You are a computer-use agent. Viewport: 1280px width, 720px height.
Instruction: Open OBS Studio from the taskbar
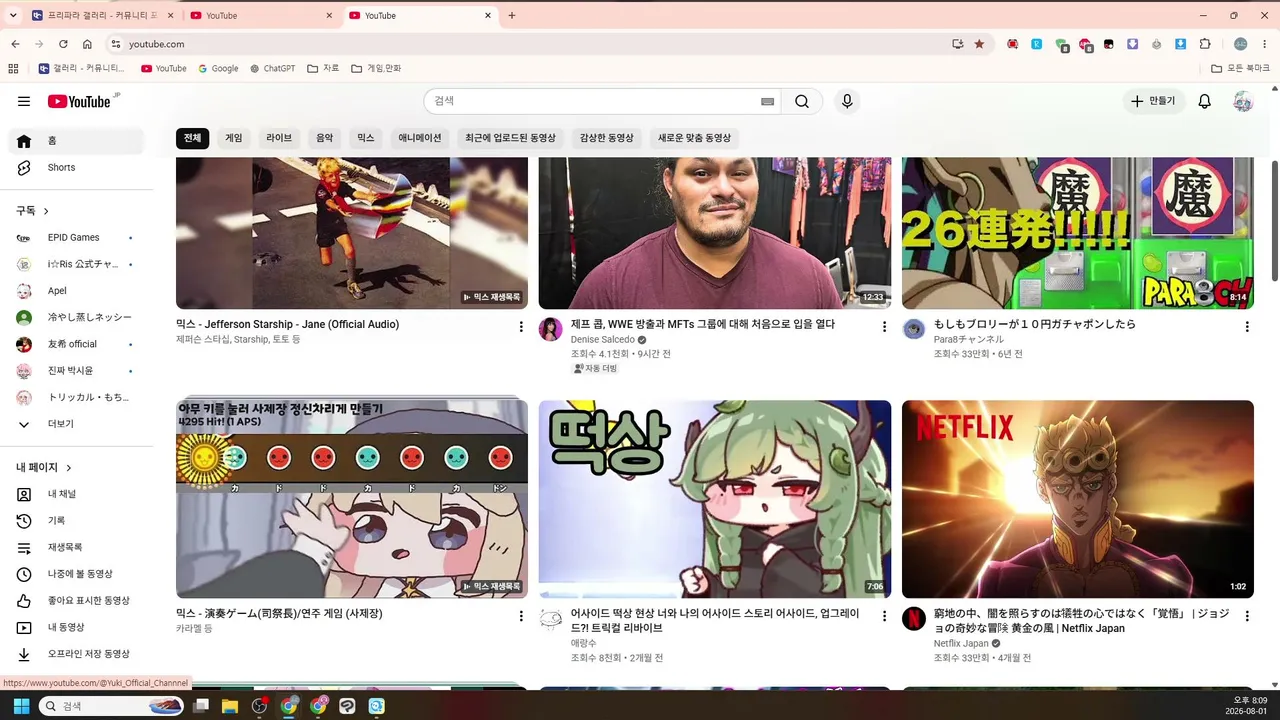tap(260, 706)
